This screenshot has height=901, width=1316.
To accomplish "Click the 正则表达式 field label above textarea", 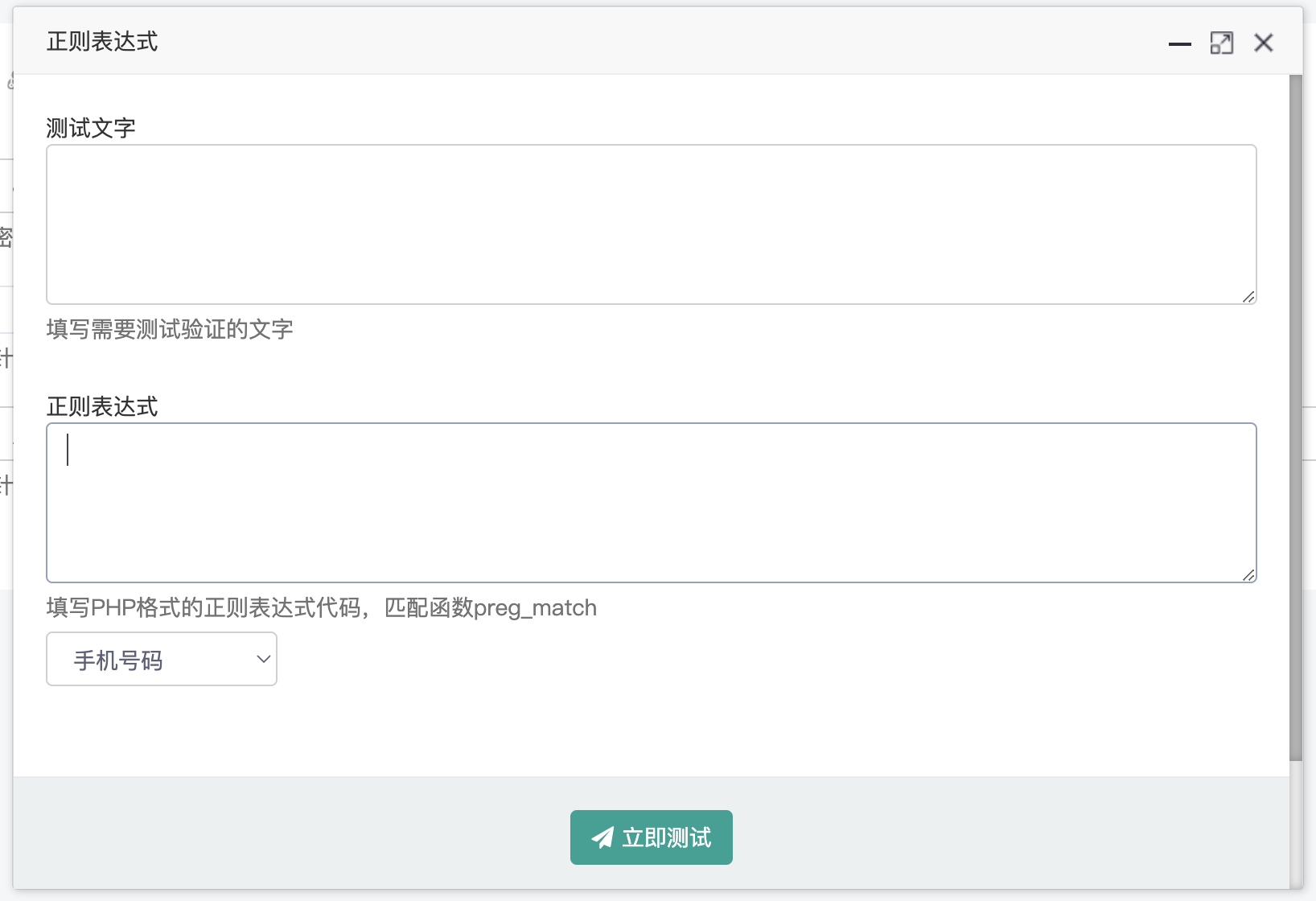I will point(102,406).
